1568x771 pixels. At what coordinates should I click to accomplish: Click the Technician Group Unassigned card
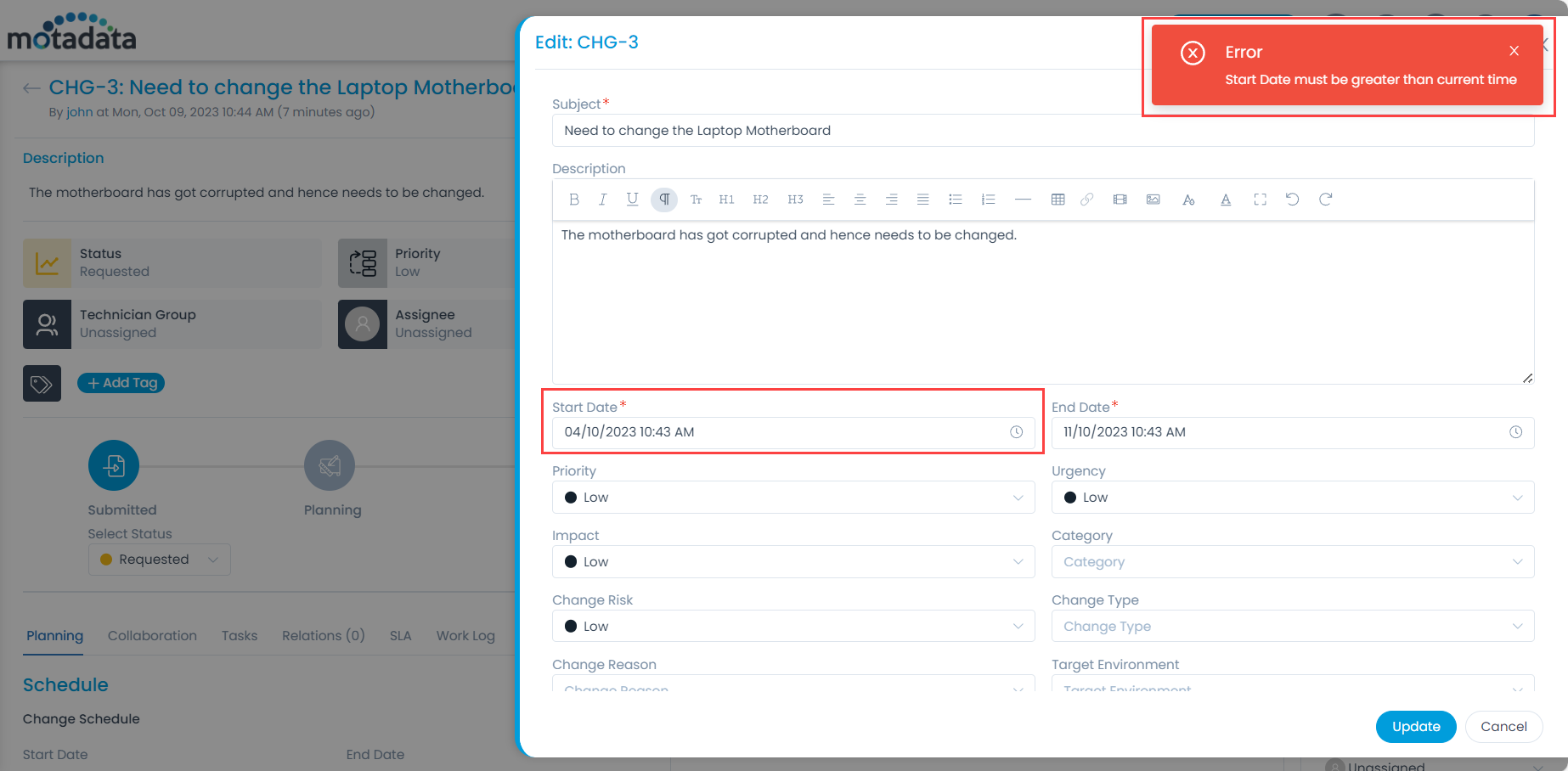coord(172,324)
